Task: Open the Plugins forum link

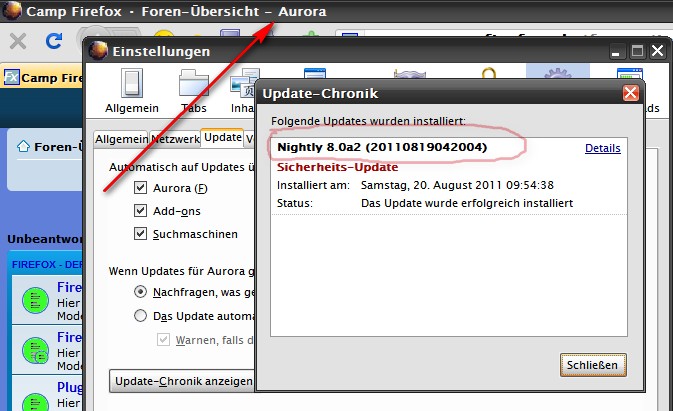Action: tap(70, 387)
